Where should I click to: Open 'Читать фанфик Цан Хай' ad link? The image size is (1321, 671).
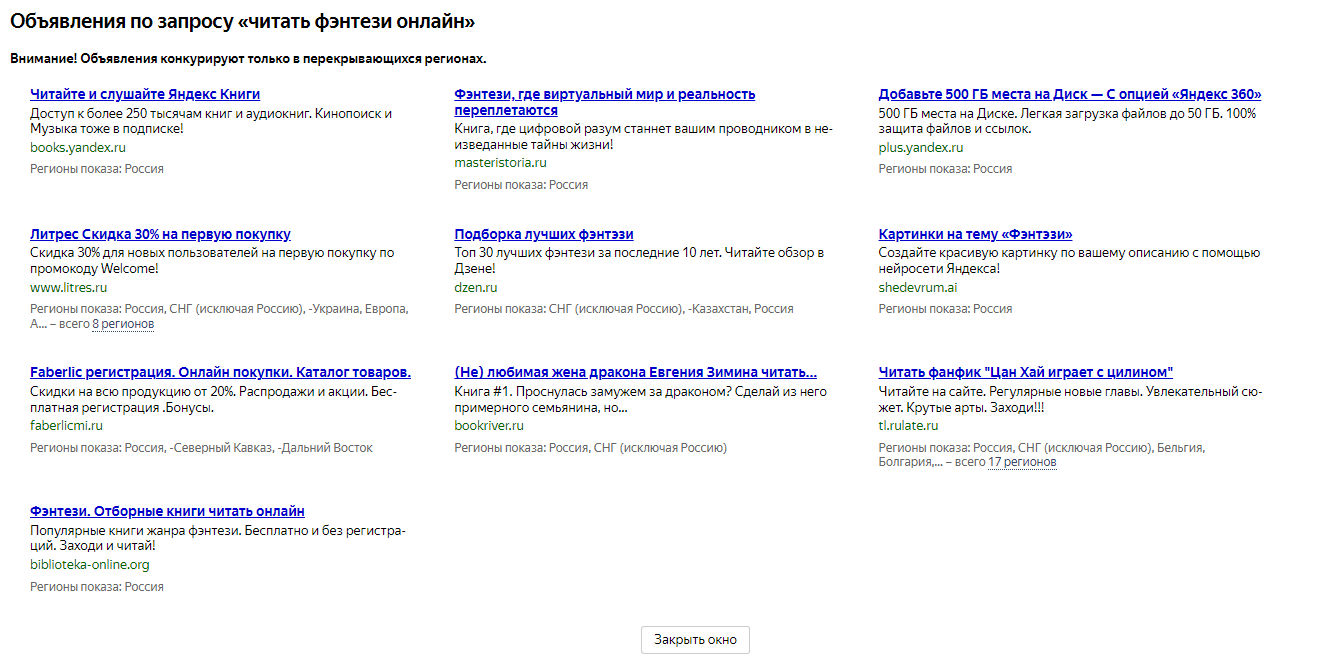pyautogui.click(x=1026, y=372)
